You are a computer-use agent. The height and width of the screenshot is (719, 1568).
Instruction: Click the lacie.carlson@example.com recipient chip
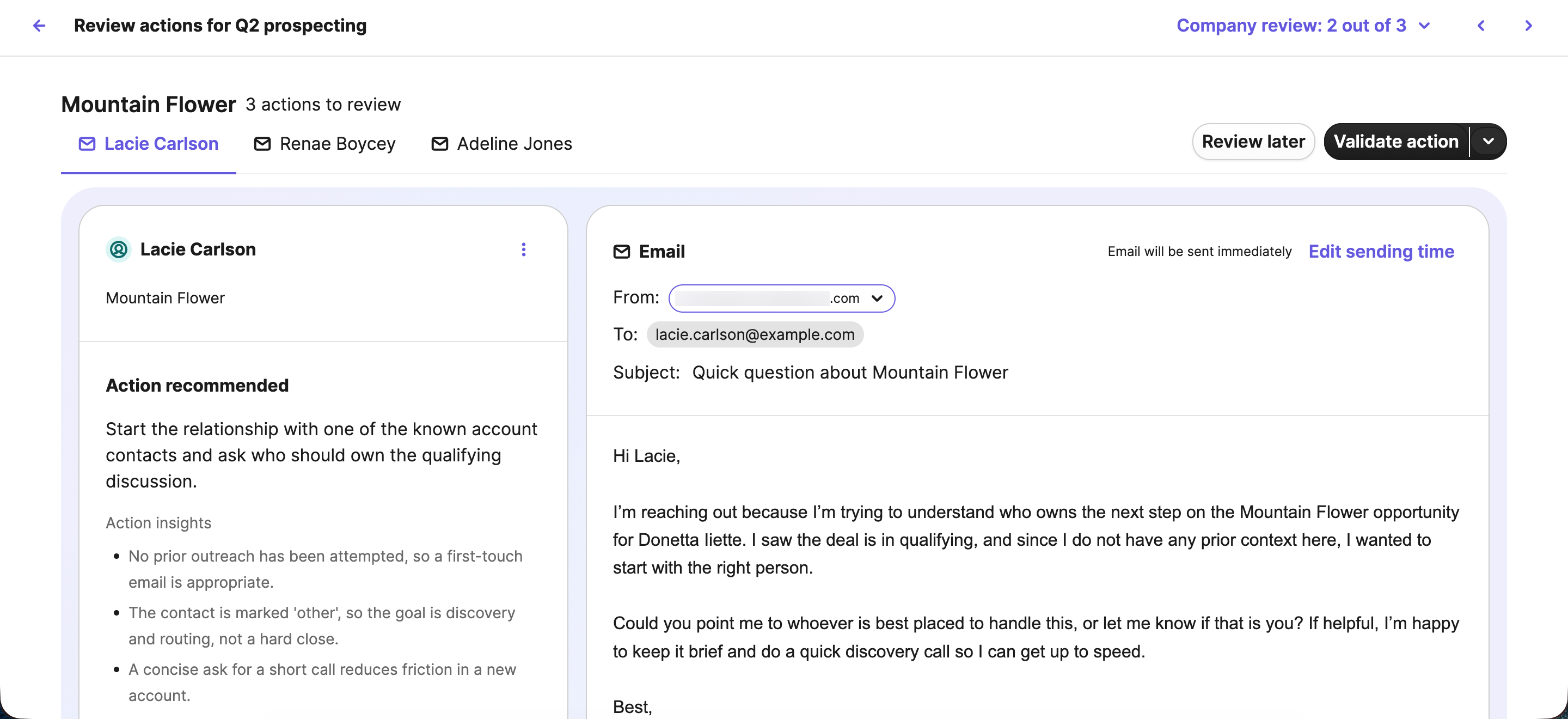click(x=755, y=335)
